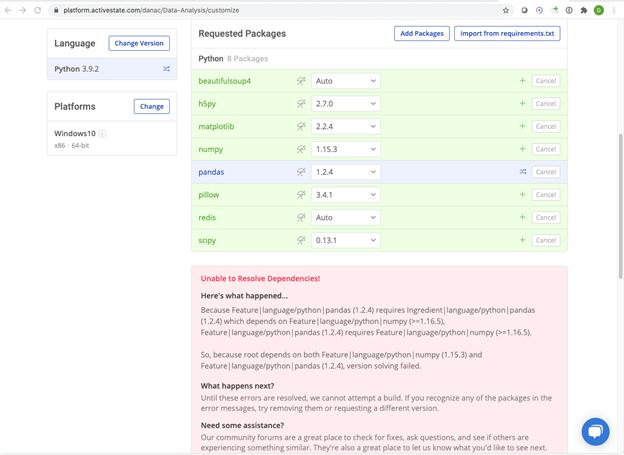Click the Add Packages button
Image resolution: width=624 pixels, height=455 pixels.
pos(421,33)
